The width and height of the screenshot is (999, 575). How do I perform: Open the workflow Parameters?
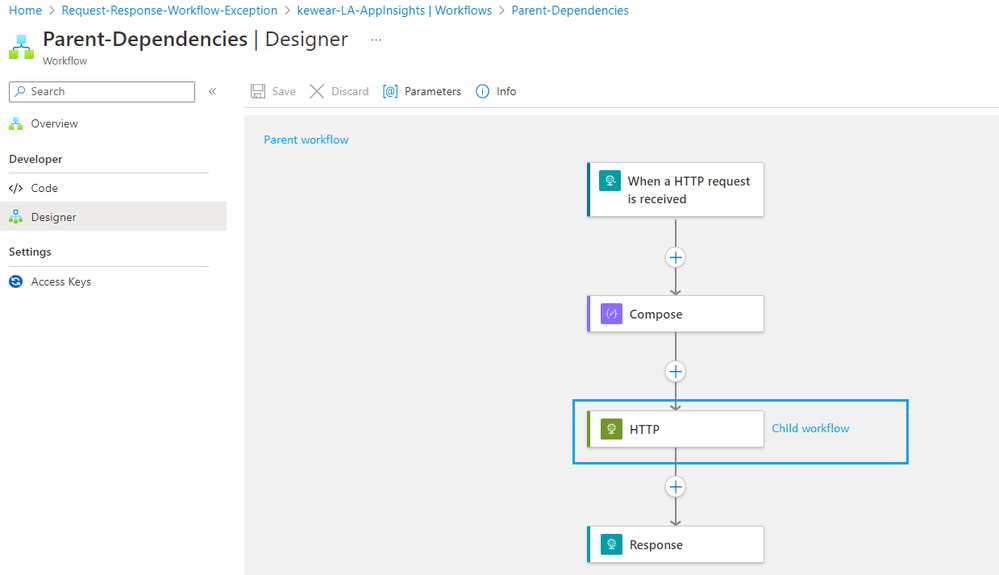(422, 91)
